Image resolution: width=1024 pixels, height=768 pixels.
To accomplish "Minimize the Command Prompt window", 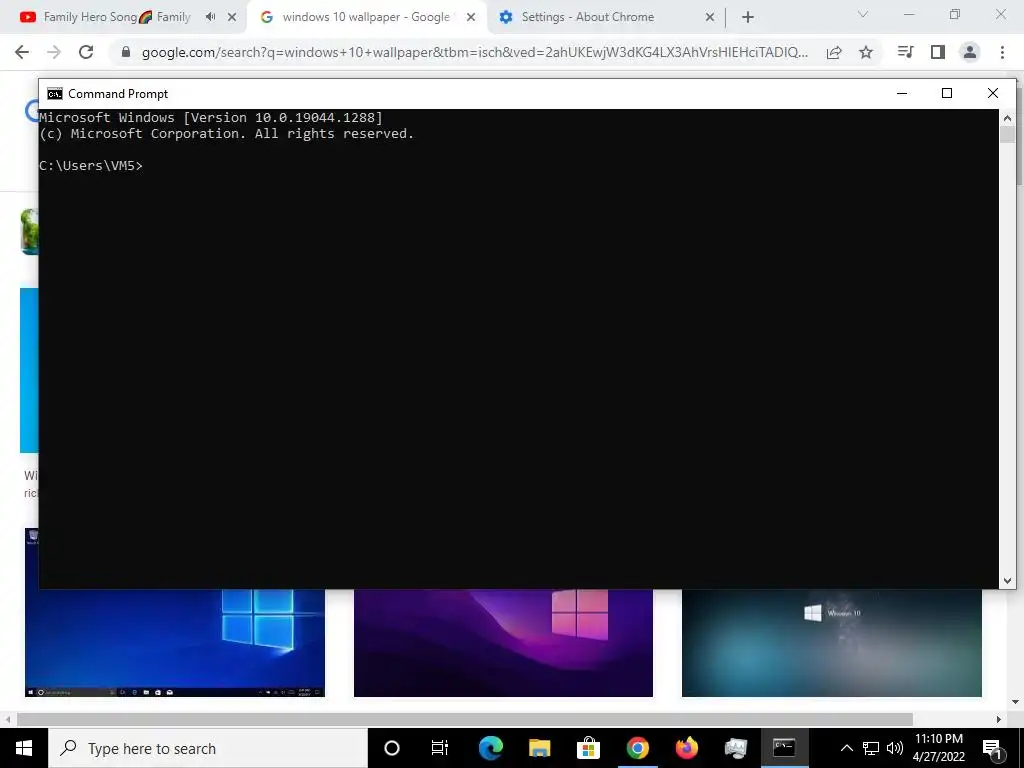I will pos(902,93).
